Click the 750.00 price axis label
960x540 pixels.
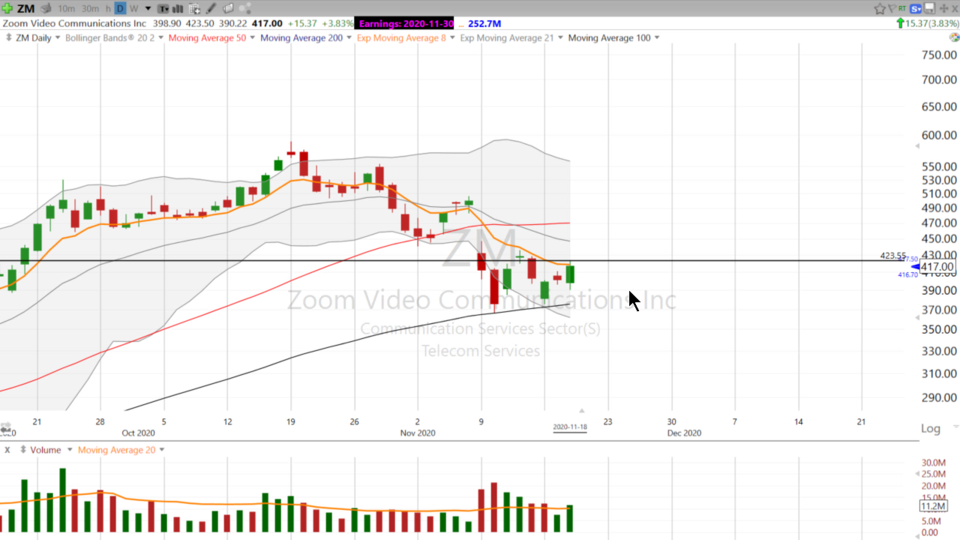click(939, 55)
